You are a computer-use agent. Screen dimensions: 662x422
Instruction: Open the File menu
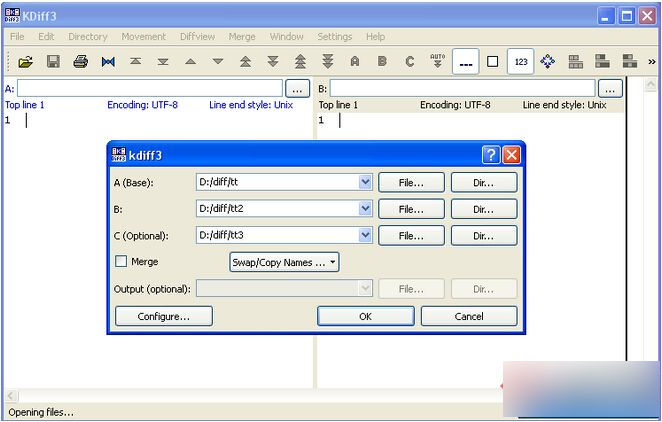coord(17,37)
